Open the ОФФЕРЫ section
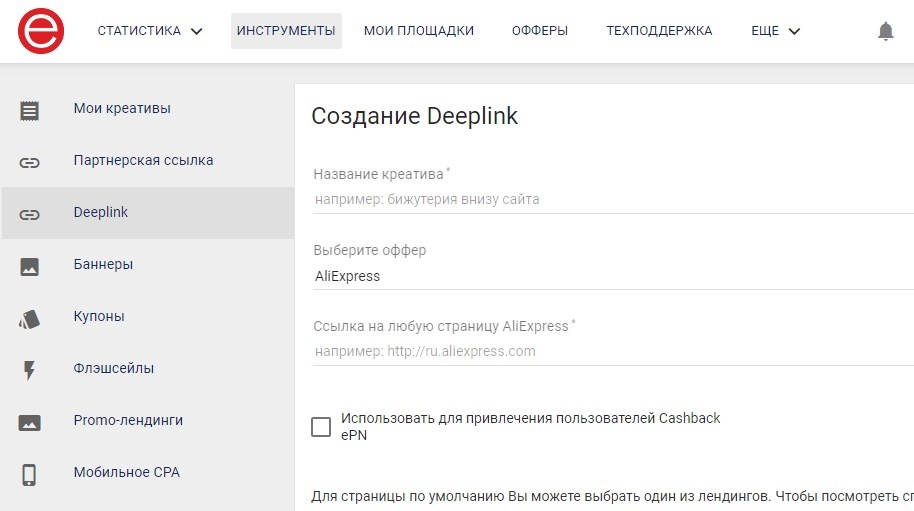 point(540,31)
